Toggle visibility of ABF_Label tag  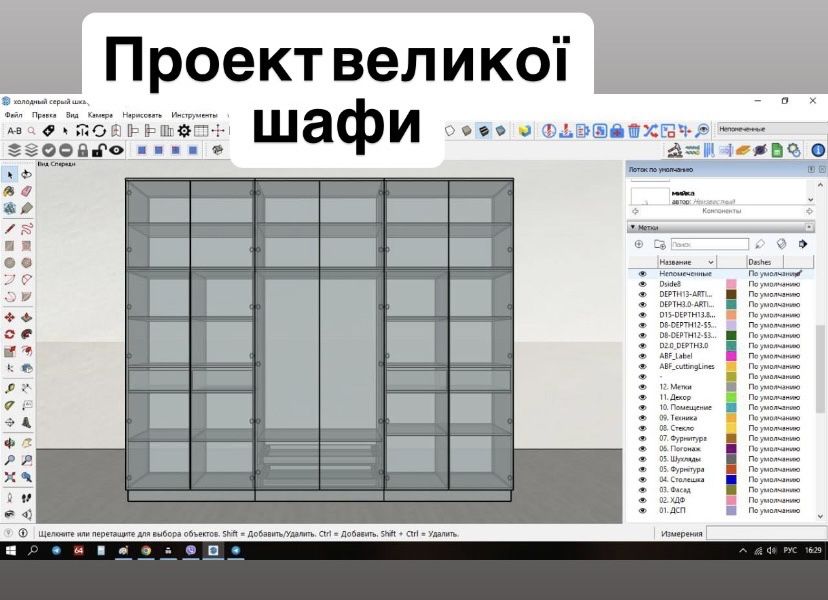coord(643,356)
